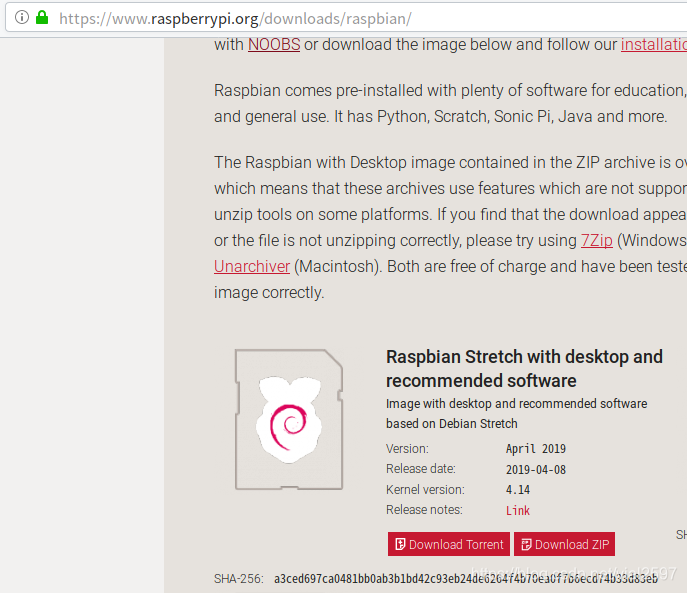Click the 'Raspbian comes pre-installed' paragraph text

click(450, 103)
